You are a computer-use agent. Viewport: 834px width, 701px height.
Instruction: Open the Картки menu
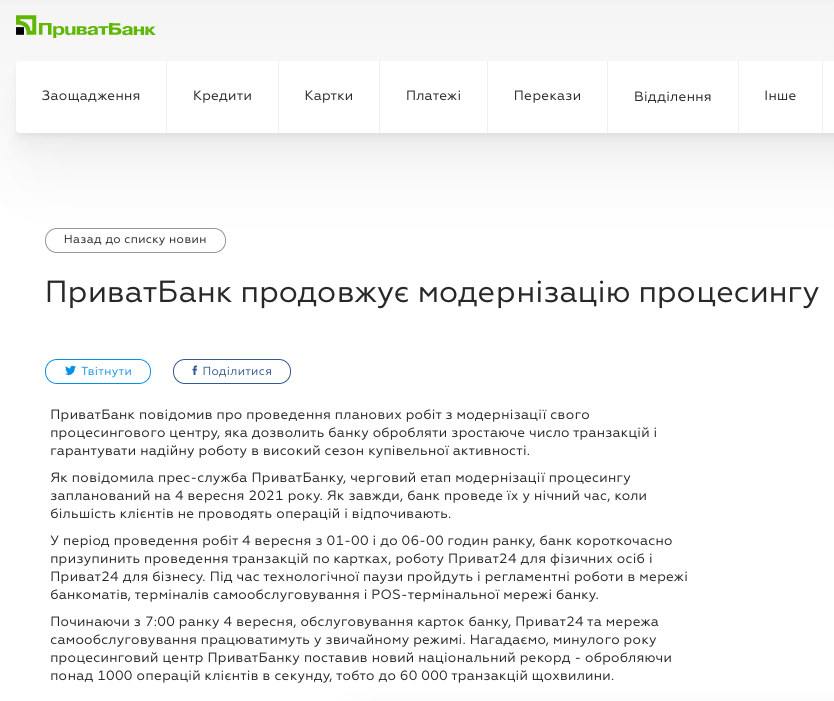(329, 96)
